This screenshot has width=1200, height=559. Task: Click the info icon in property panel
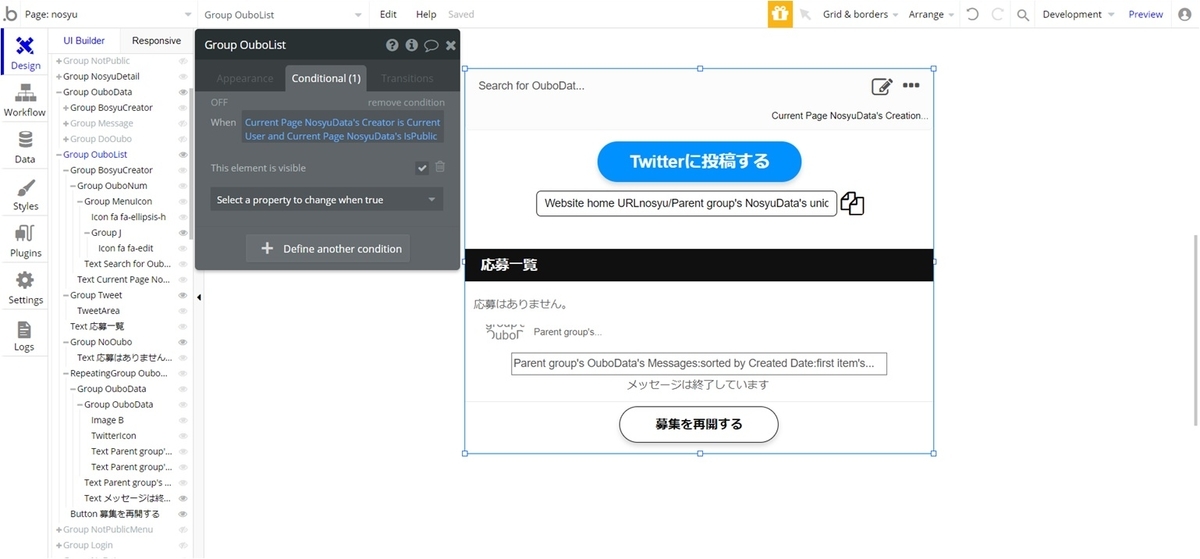(x=411, y=45)
